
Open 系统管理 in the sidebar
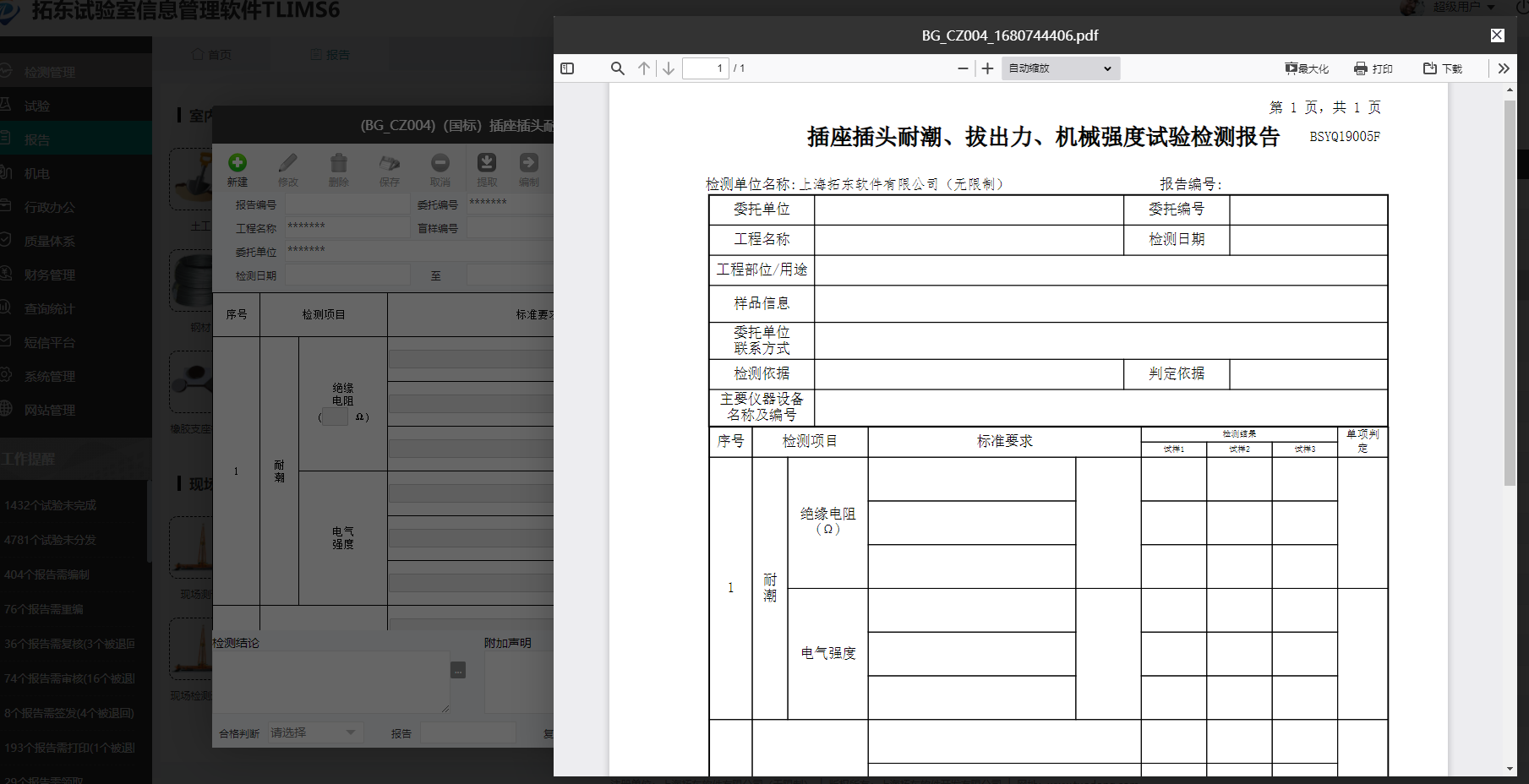pos(76,376)
